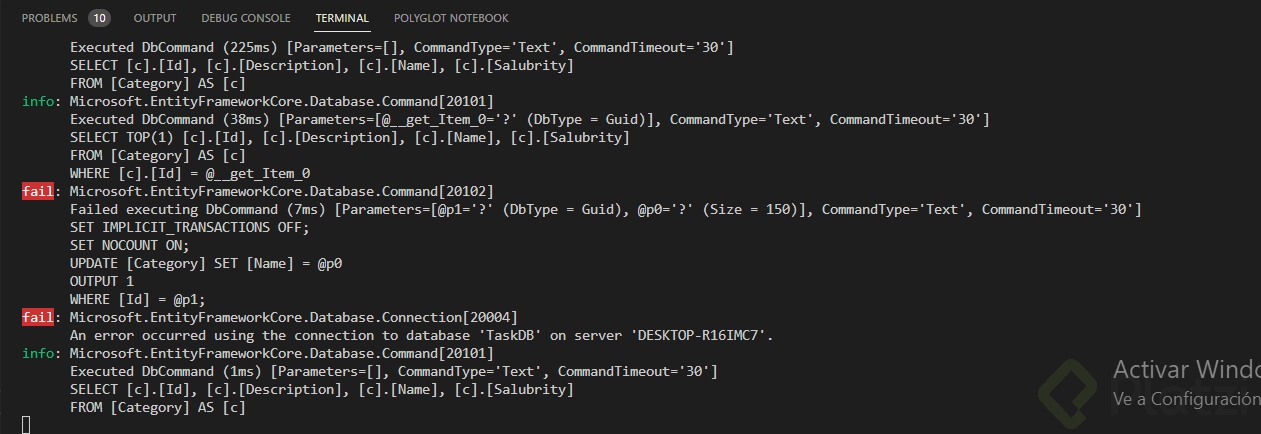Click the Activar Windows watermark text
Screen dimensions: 1261x434
pyautogui.click(x=1186, y=369)
